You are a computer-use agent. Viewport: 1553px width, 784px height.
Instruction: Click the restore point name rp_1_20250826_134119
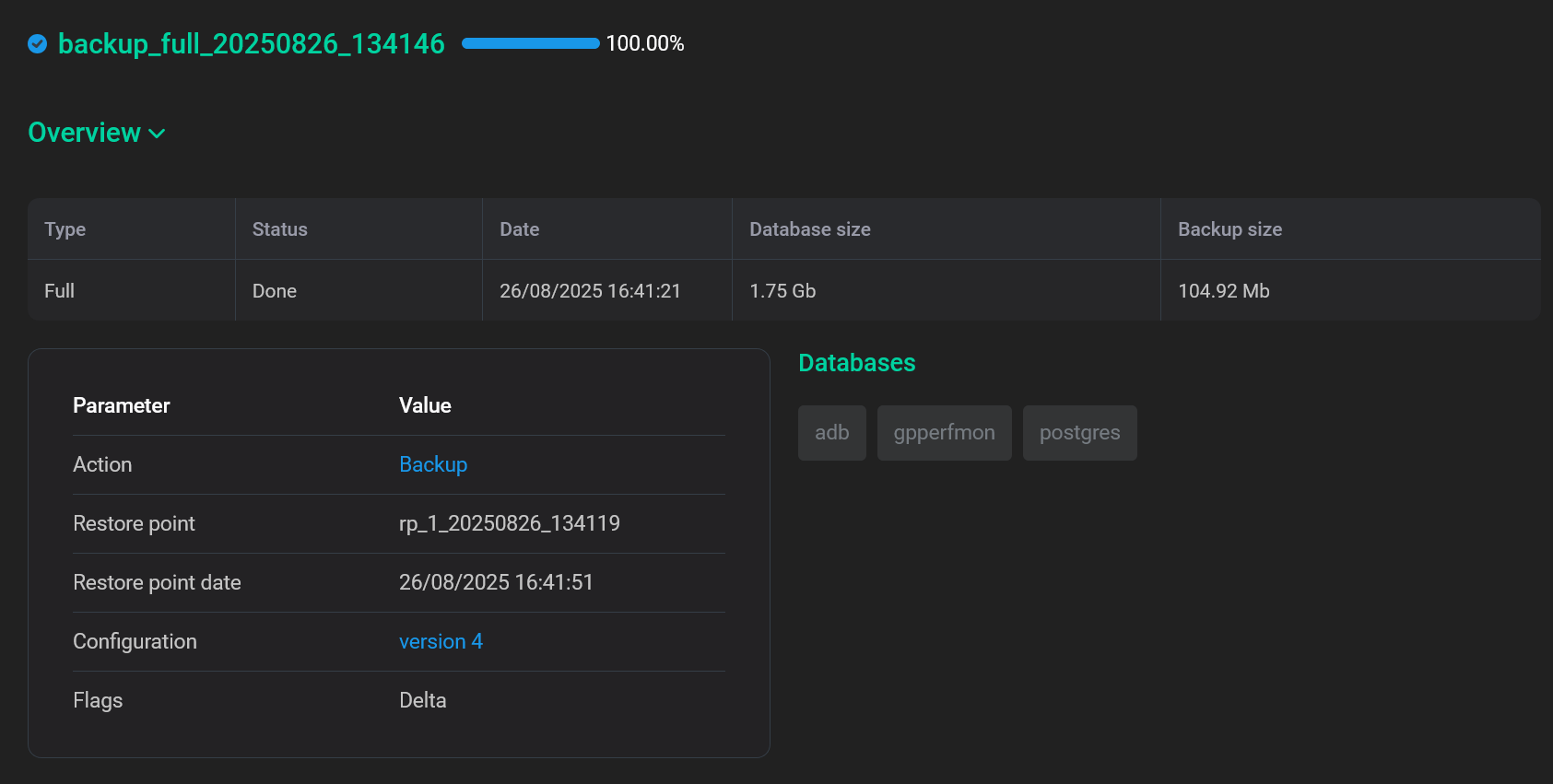point(509,523)
